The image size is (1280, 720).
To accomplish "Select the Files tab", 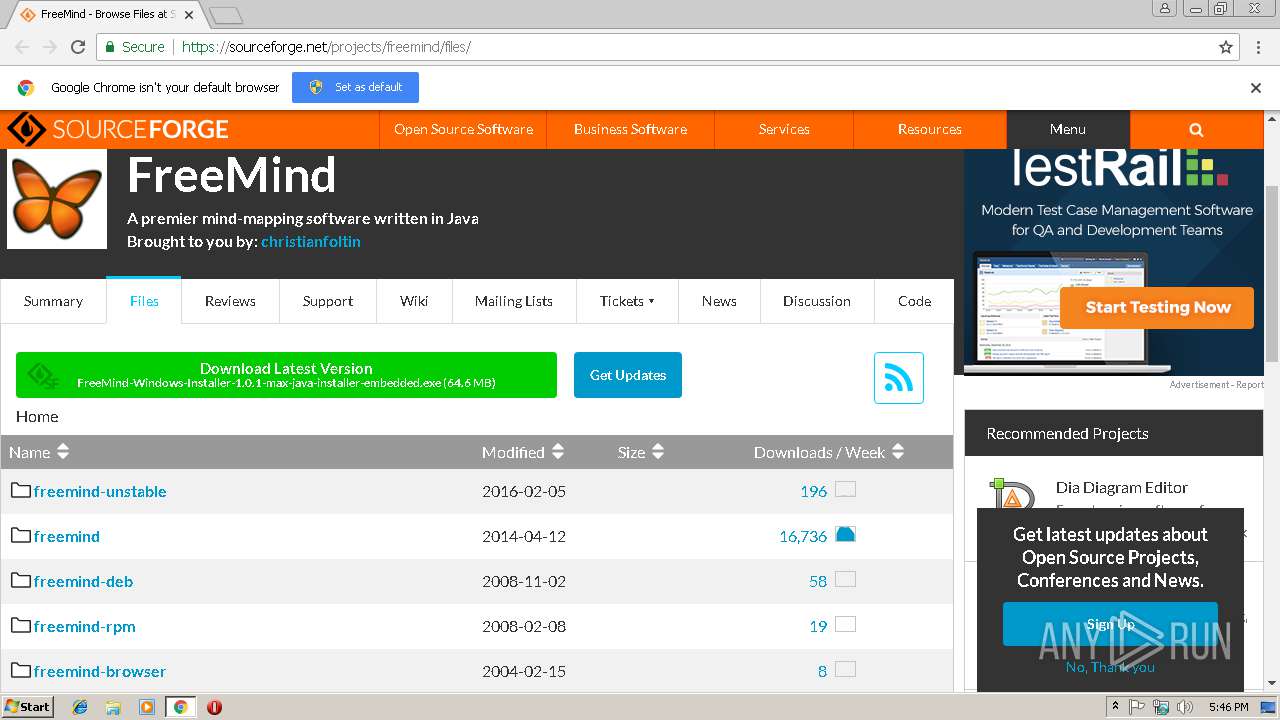I will pyautogui.click(x=144, y=301).
